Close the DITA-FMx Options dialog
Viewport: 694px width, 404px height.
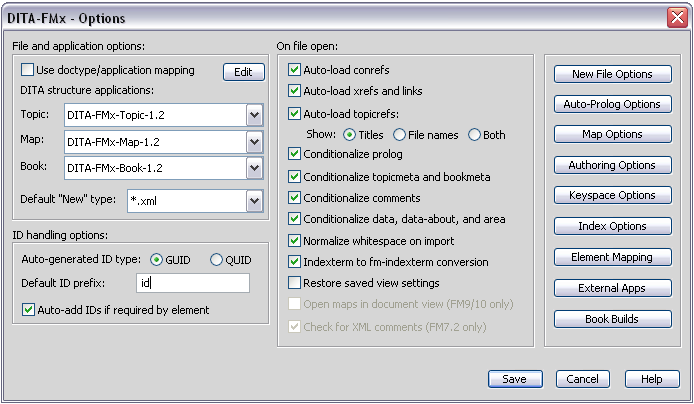pos(677,18)
